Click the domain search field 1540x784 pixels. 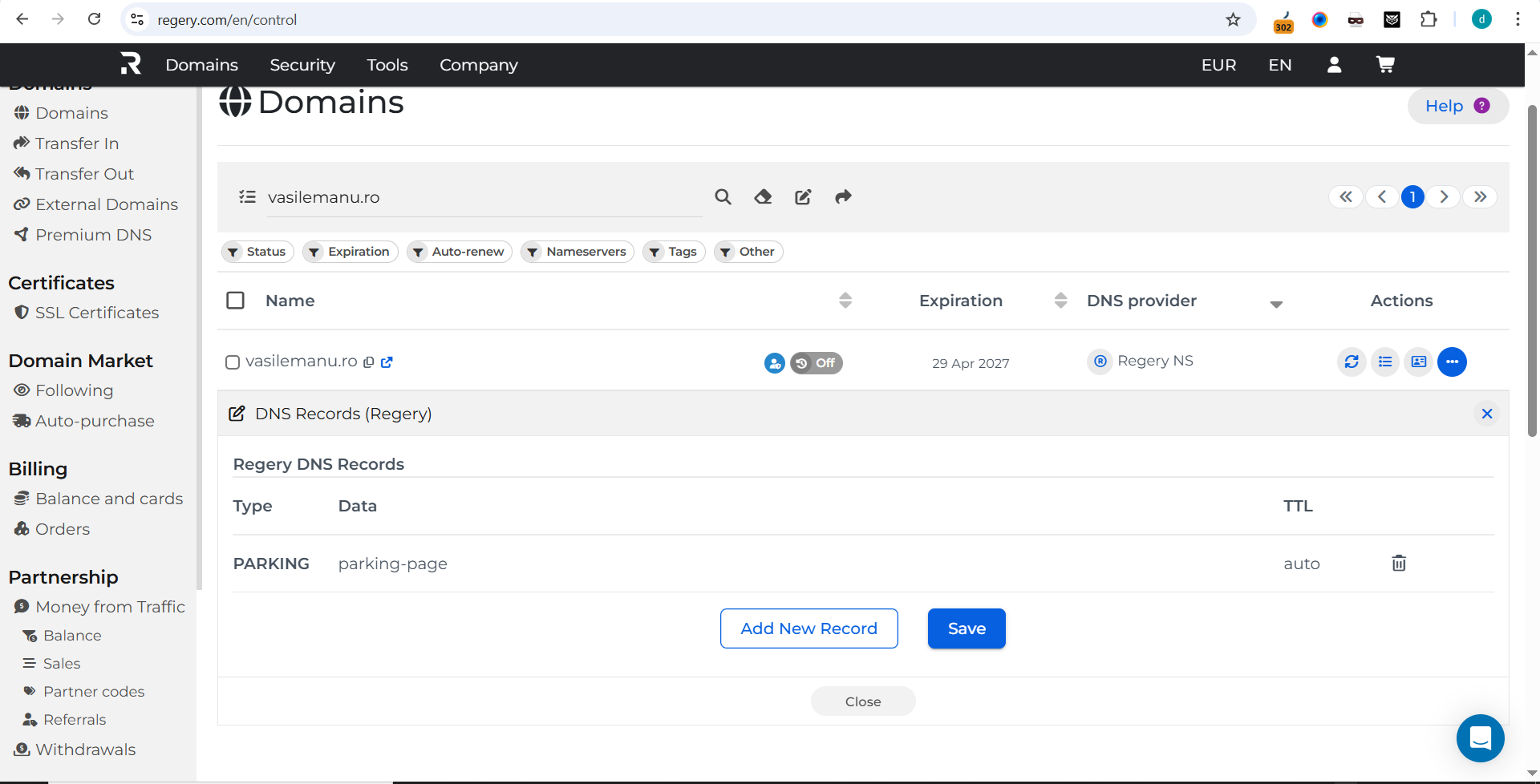(484, 197)
